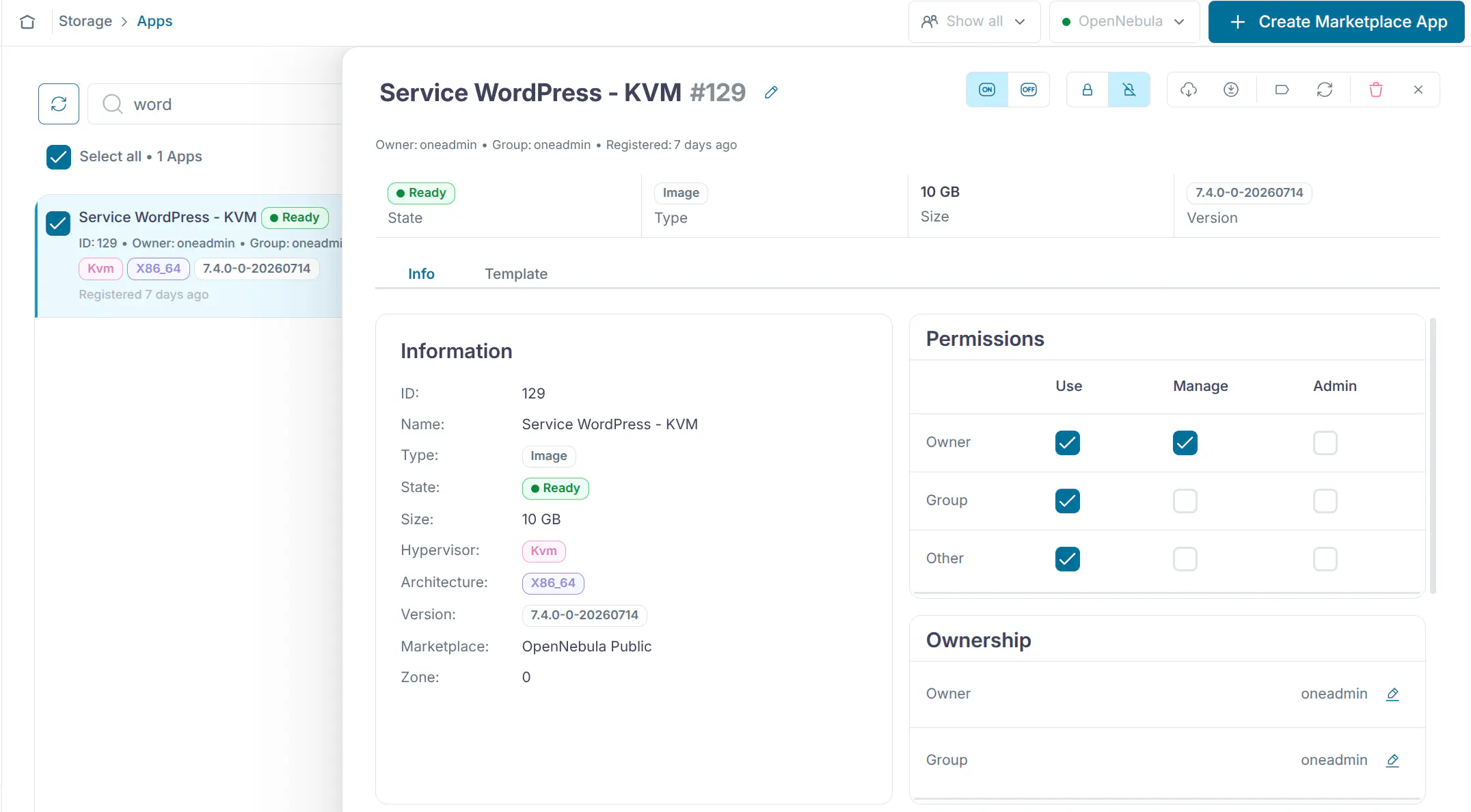This screenshot has width=1471, height=812.
Task: Toggle Group Use permission
Action: (1068, 501)
